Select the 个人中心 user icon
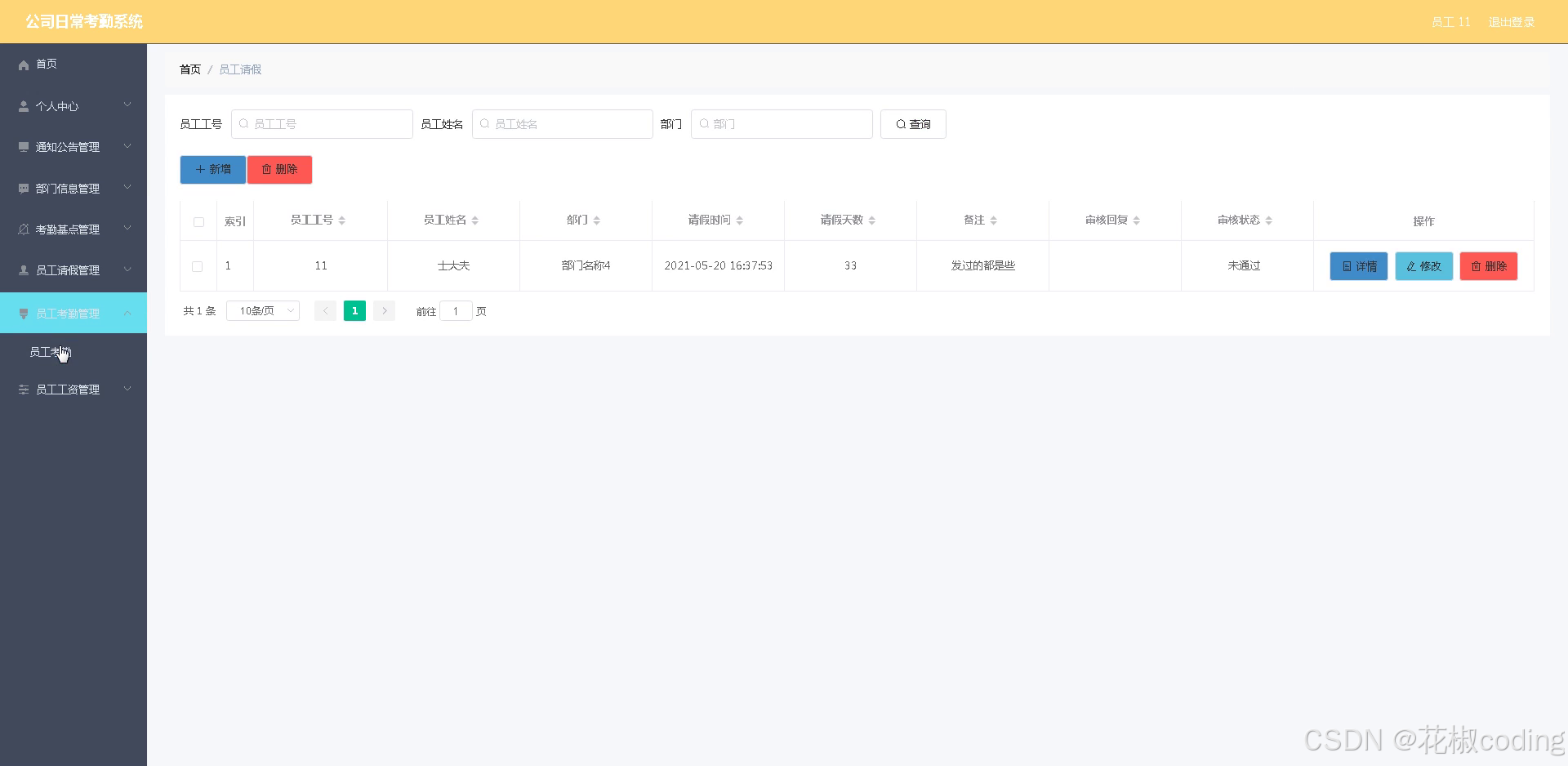 coord(23,106)
